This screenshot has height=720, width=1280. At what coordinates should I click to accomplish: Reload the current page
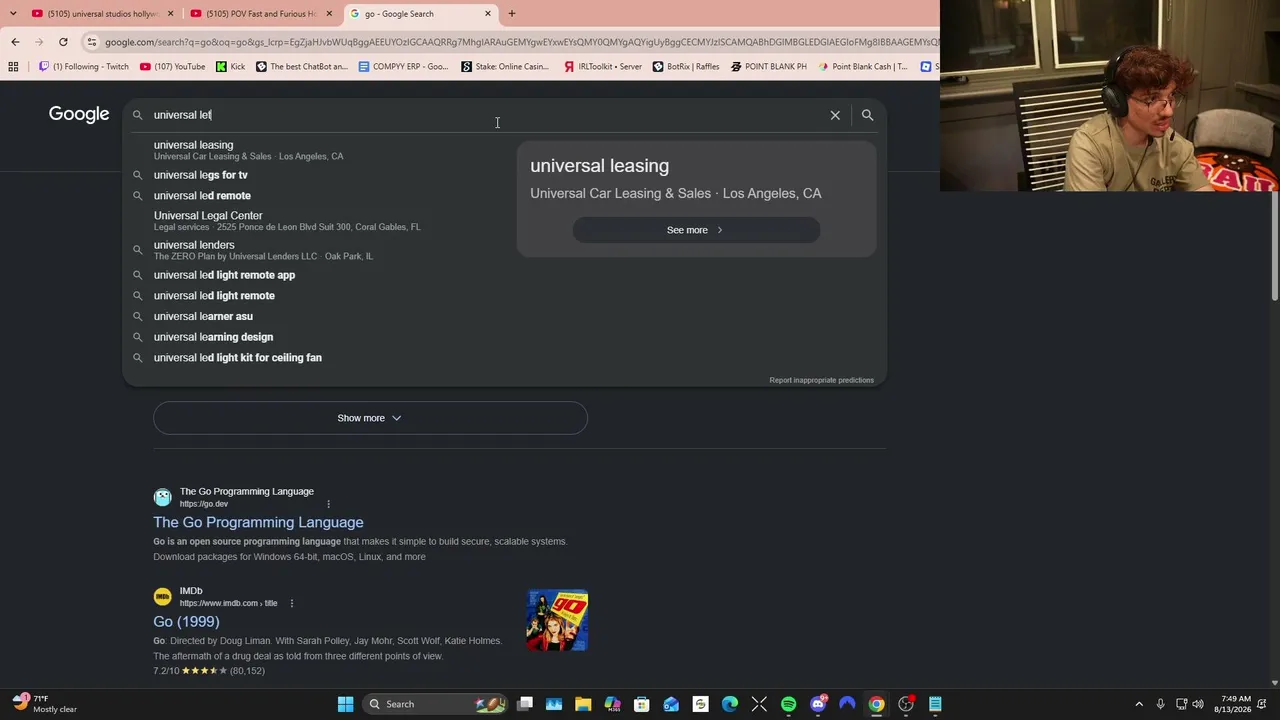63,42
